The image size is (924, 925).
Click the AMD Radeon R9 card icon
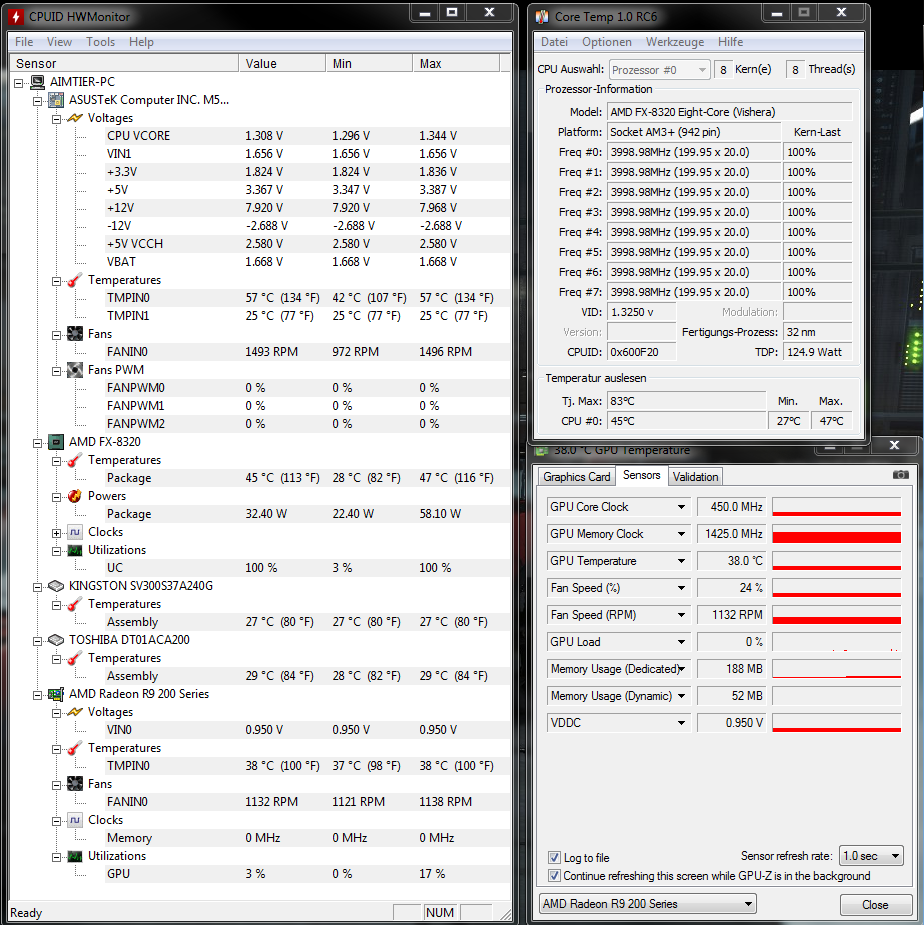coord(56,694)
